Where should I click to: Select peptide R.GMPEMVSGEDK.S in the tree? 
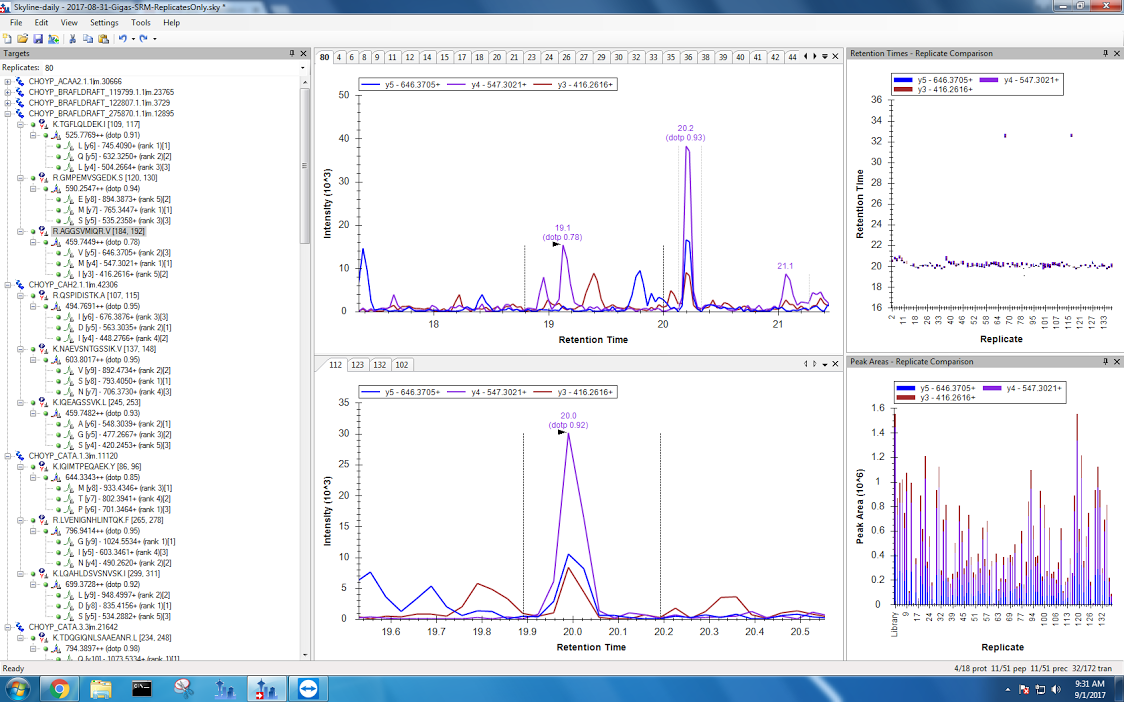pos(88,177)
